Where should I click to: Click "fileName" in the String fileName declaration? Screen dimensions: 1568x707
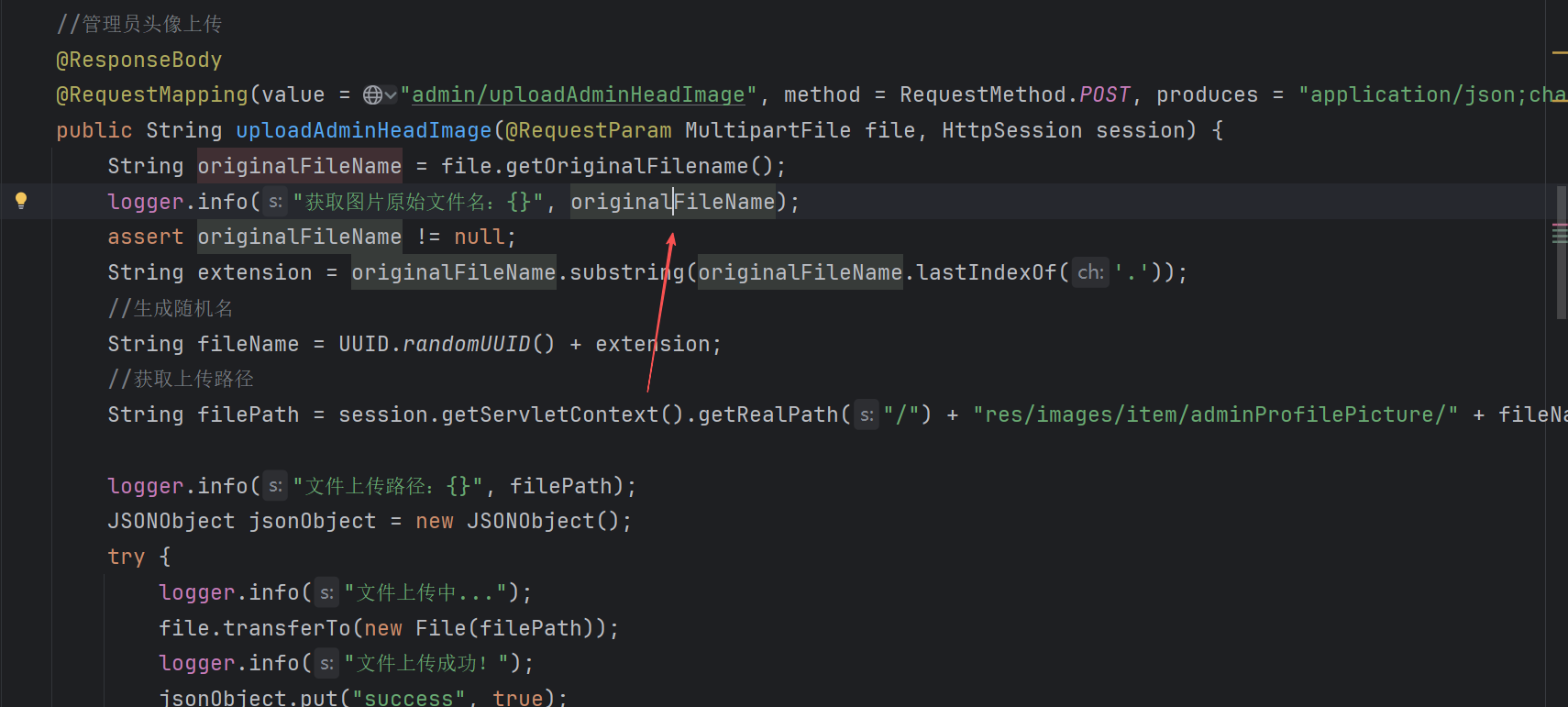248,344
